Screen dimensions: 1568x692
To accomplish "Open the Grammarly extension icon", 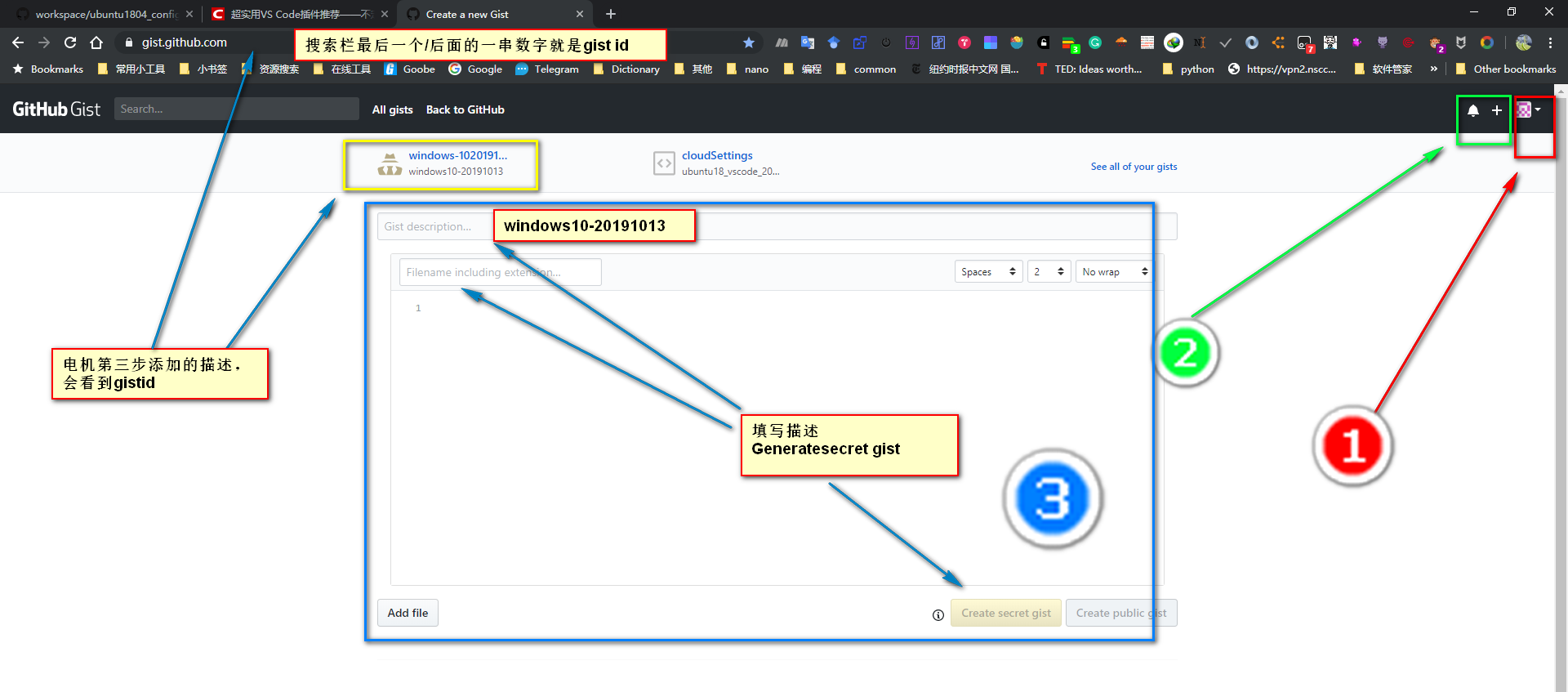I will point(1095,42).
